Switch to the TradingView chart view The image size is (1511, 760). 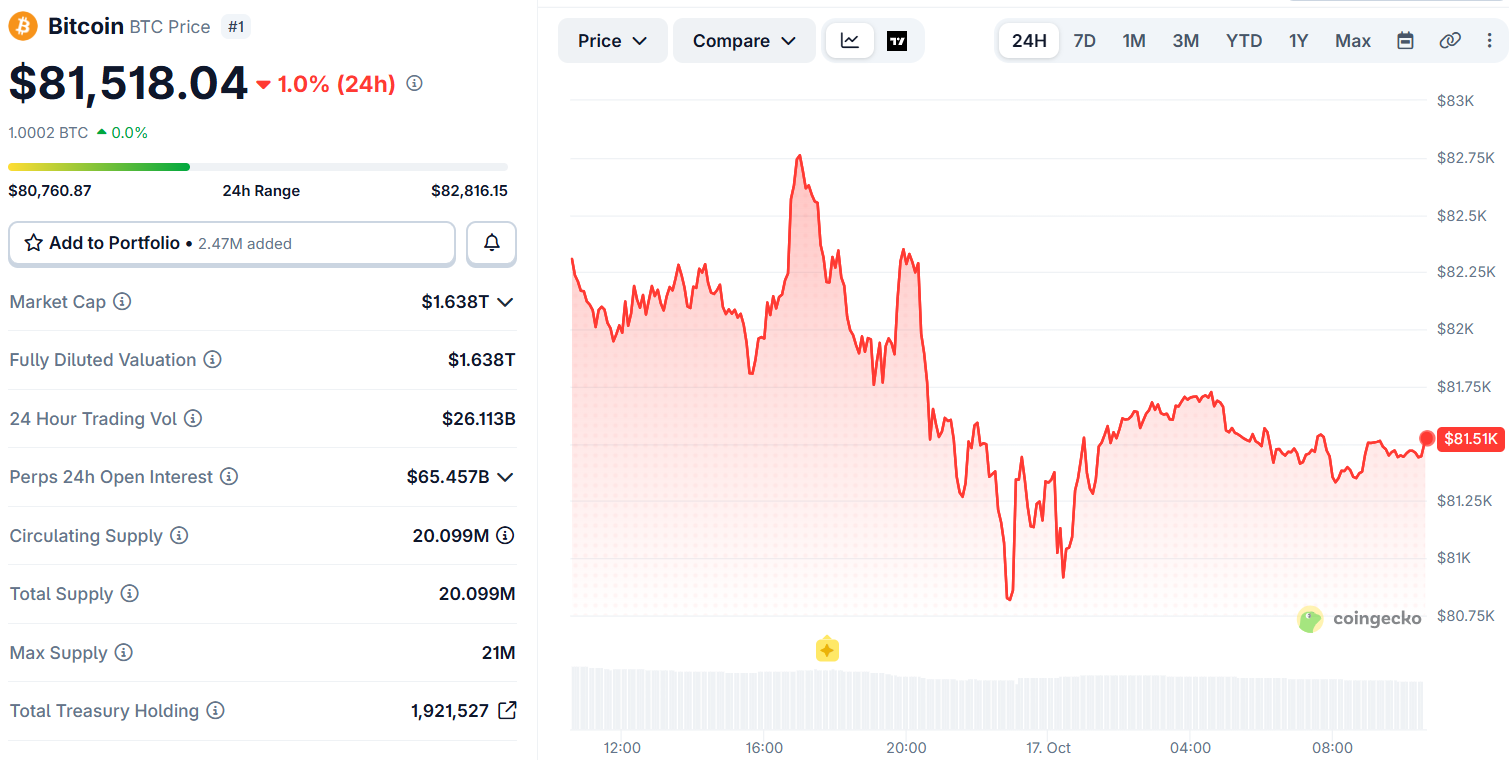tap(897, 41)
